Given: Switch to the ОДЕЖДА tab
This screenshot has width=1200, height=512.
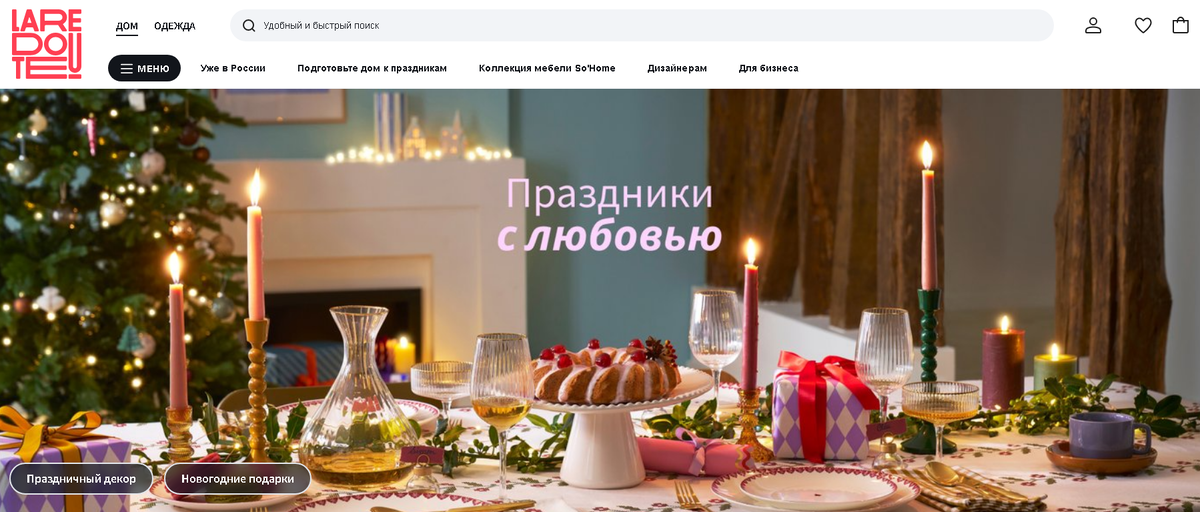Looking at the screenshot, I should click(x=175, y=26).
